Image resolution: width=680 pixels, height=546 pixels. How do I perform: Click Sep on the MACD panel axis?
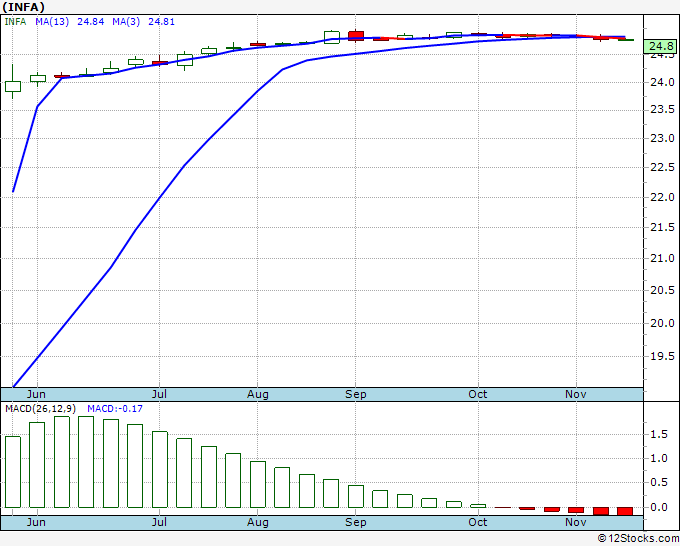tap(356, 522)
